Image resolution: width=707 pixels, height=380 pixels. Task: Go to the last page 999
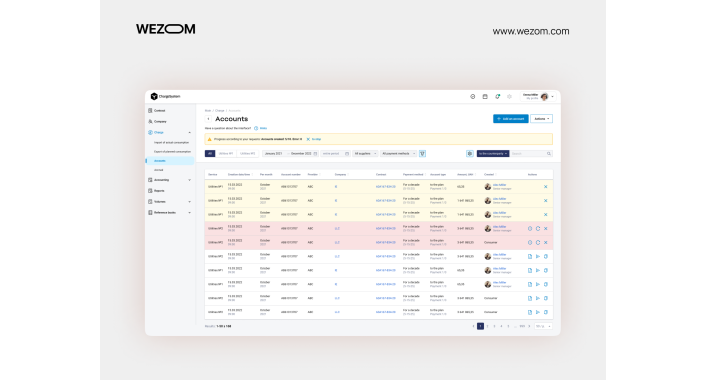pos(522,326)
